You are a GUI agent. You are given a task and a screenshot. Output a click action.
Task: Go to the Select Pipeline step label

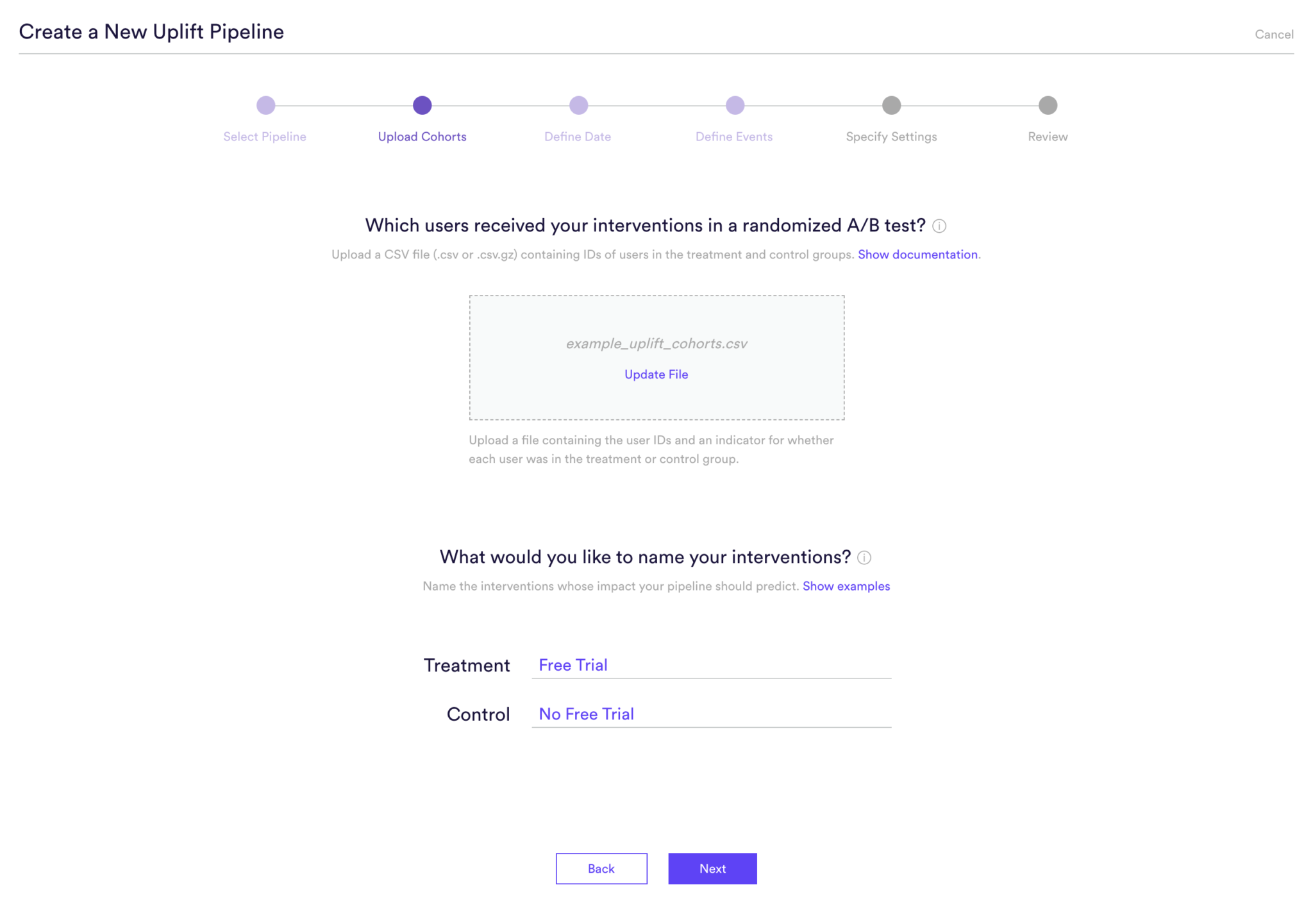click(265, 137)
